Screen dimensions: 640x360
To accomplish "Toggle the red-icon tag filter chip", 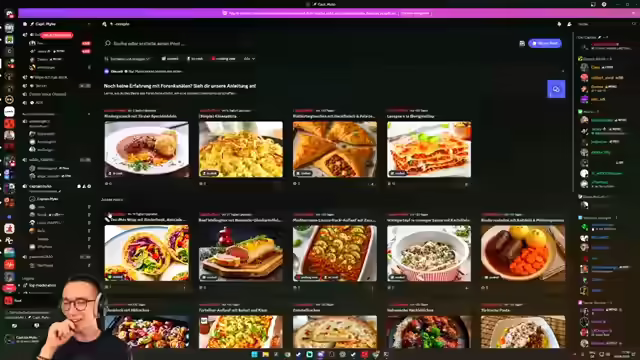I will [x=223, y=59].
